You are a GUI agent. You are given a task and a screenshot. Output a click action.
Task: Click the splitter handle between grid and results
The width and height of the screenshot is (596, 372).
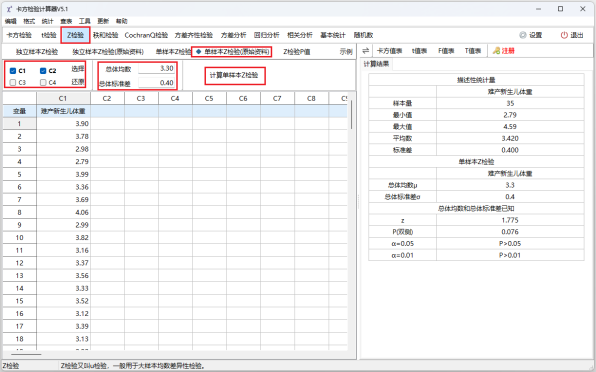(358, 201)
